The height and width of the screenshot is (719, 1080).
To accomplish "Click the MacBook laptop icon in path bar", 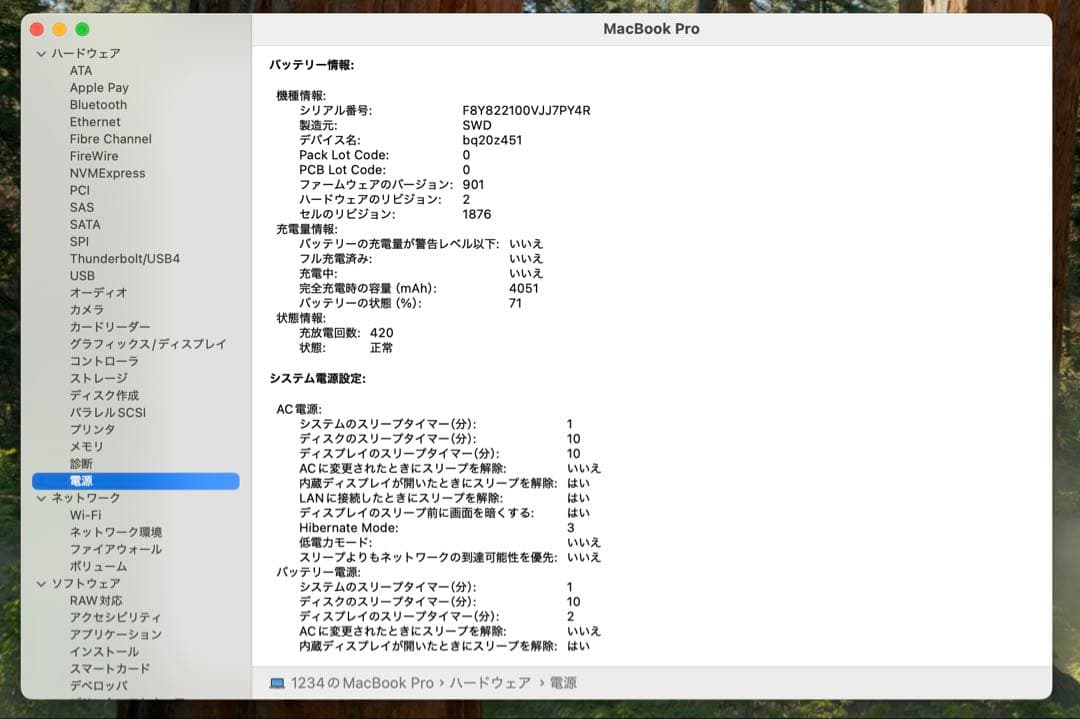I will [277, 683].
